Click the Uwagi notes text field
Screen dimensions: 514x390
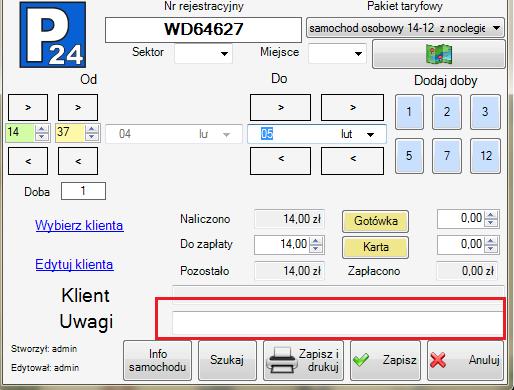[x=338, y=323]
